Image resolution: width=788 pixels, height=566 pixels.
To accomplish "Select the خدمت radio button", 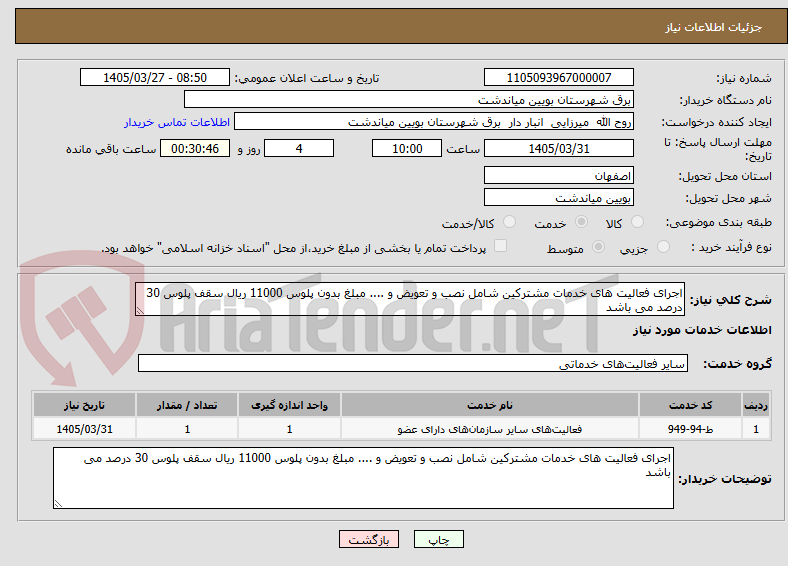I will [x=581, y=222].
